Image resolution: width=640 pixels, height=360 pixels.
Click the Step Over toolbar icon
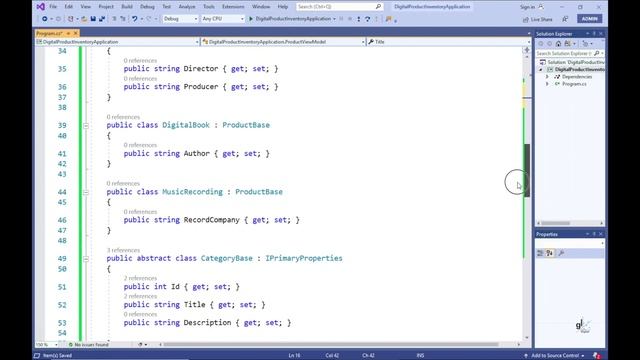368,19
